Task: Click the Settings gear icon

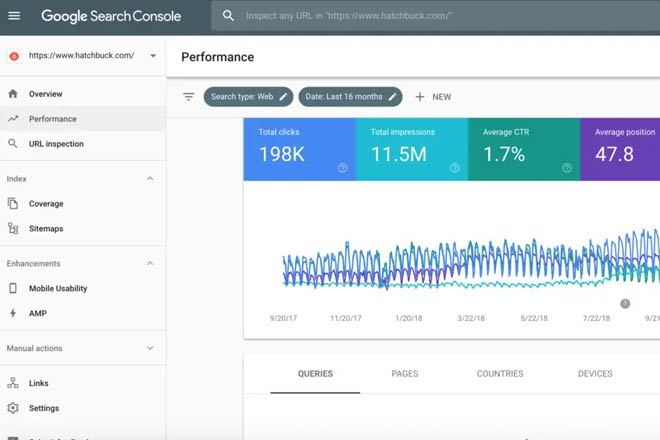Action: pos(13,408)
